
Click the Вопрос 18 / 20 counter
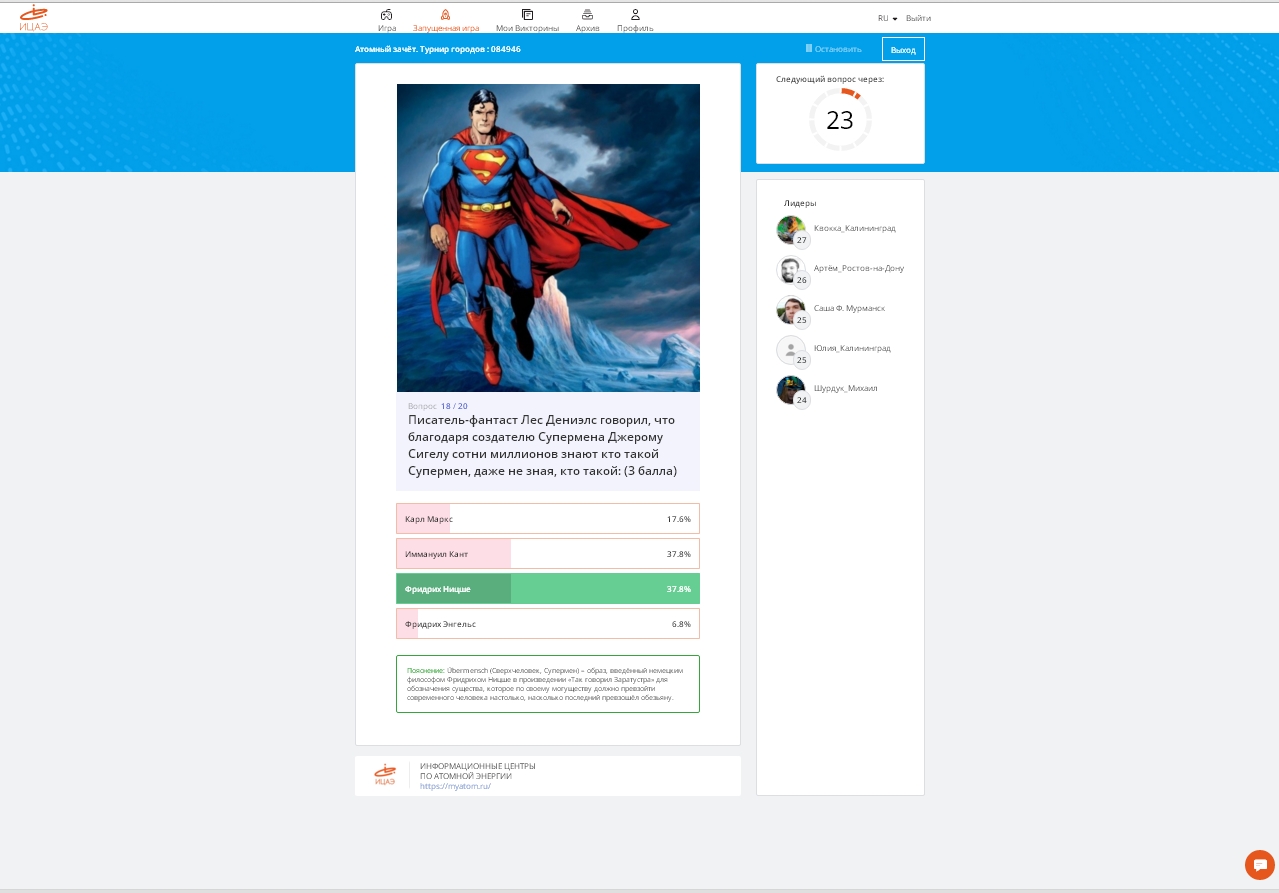(438, 406)
